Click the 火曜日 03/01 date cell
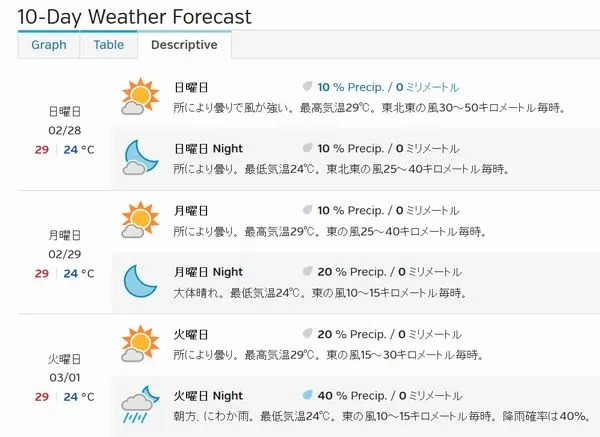Image resolution: width=600 pixels, height=437 pixels. coord(65,378)
